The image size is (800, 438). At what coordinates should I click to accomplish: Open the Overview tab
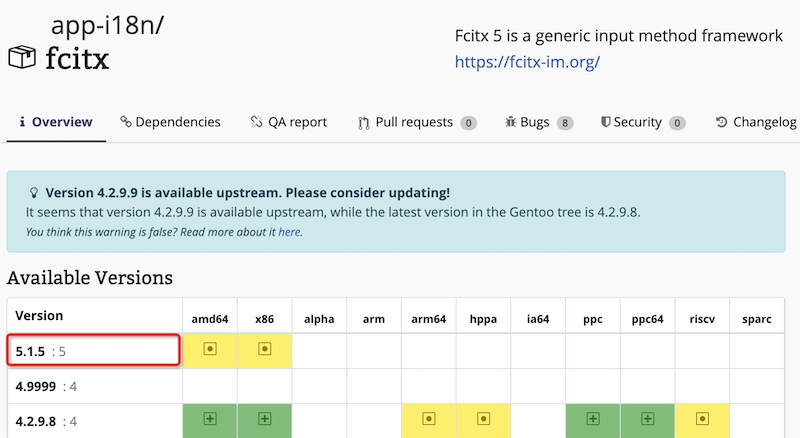click(56, 122)
